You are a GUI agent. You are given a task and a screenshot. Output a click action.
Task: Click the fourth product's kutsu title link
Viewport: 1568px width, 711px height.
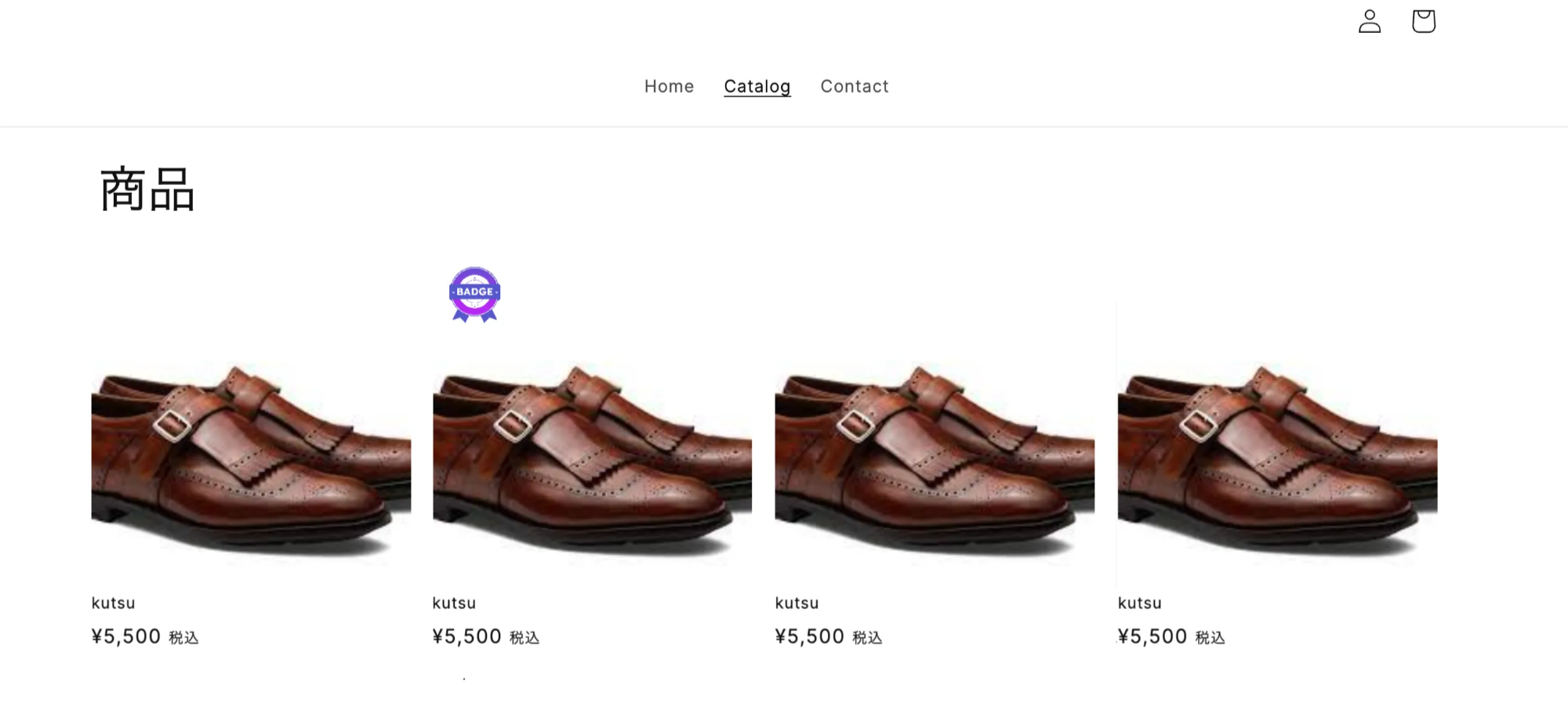tap(1139, 603)
